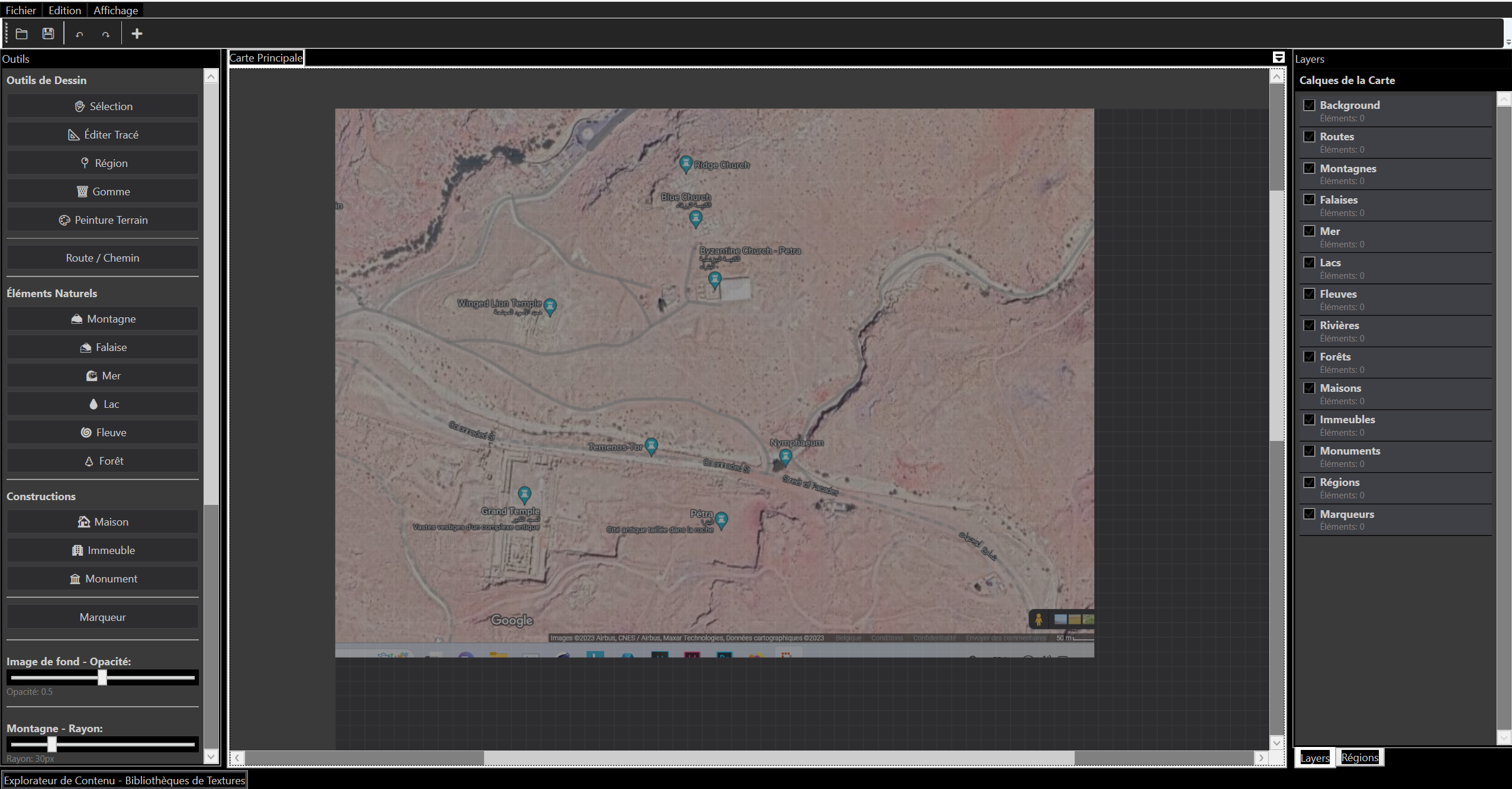The width and height of the screenshot is (1512, 789).
Task: Open the Edition menu
Action: [x=64, y=9]
